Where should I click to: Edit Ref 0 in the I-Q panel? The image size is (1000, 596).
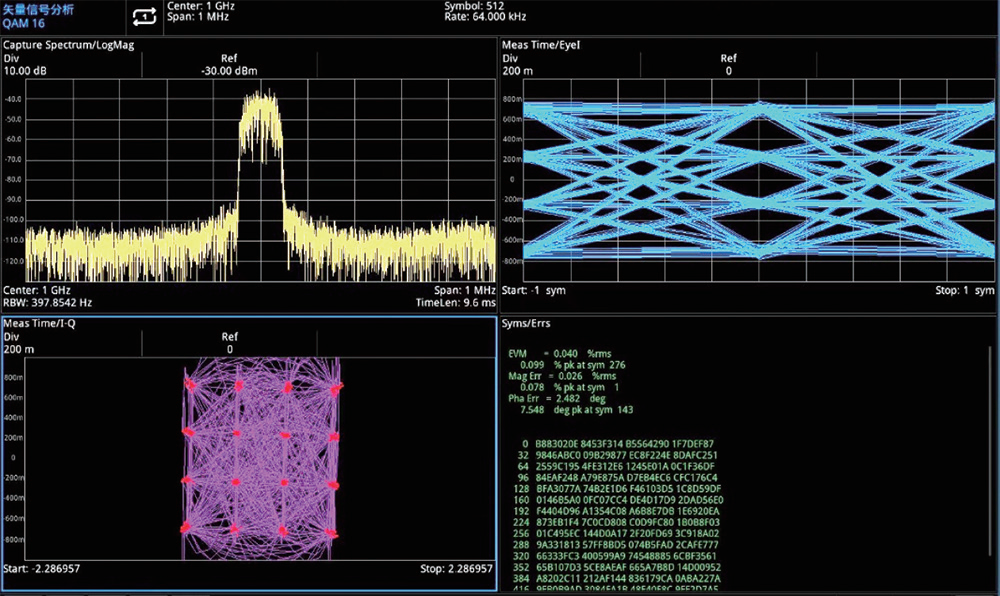point(230,343)
